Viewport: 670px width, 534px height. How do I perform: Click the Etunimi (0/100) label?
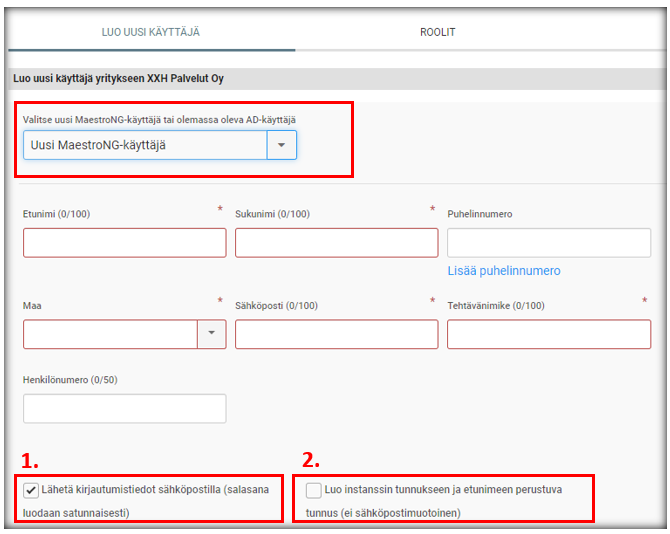coord(56,214)
